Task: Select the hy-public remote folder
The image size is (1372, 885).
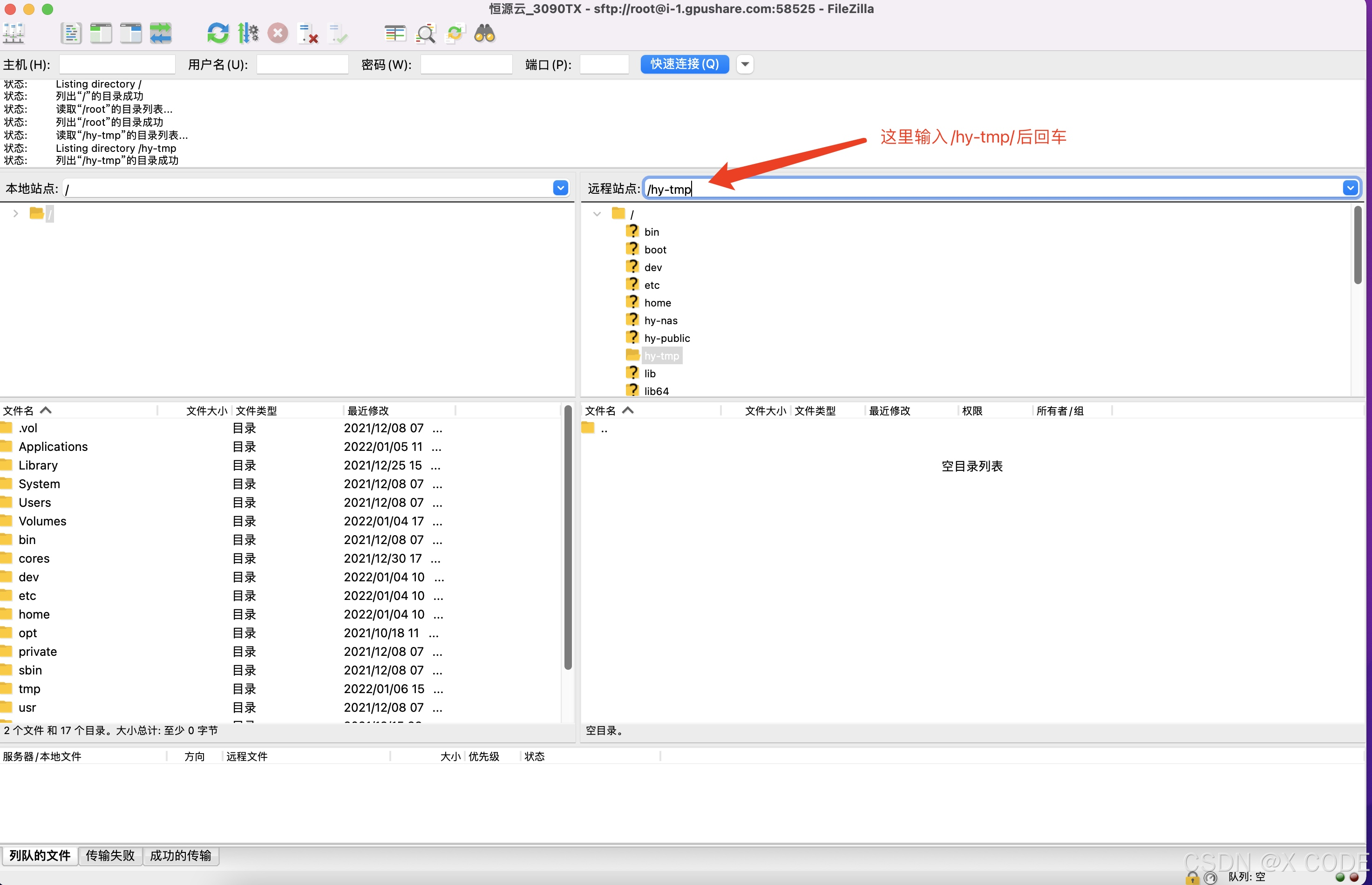Action: pyautogui.click(x=666, y=338)
